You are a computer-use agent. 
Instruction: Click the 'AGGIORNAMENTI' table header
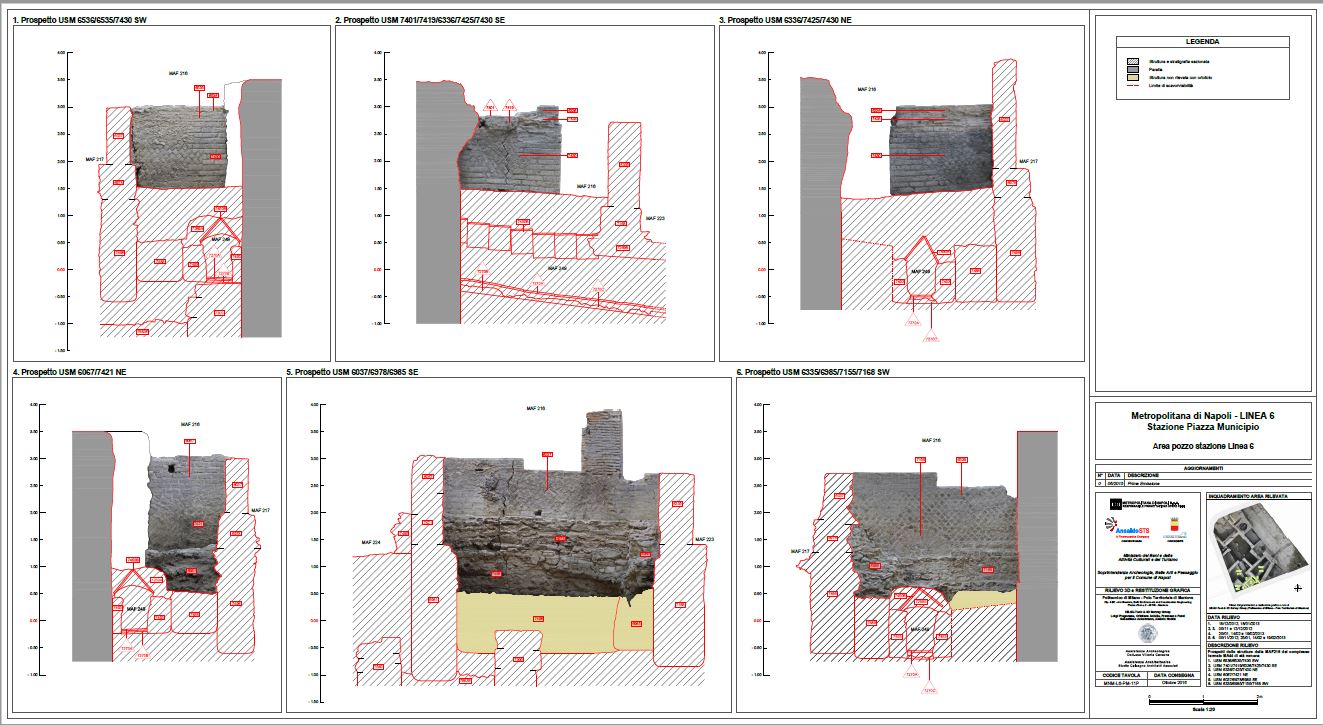tap(1201, 466)
